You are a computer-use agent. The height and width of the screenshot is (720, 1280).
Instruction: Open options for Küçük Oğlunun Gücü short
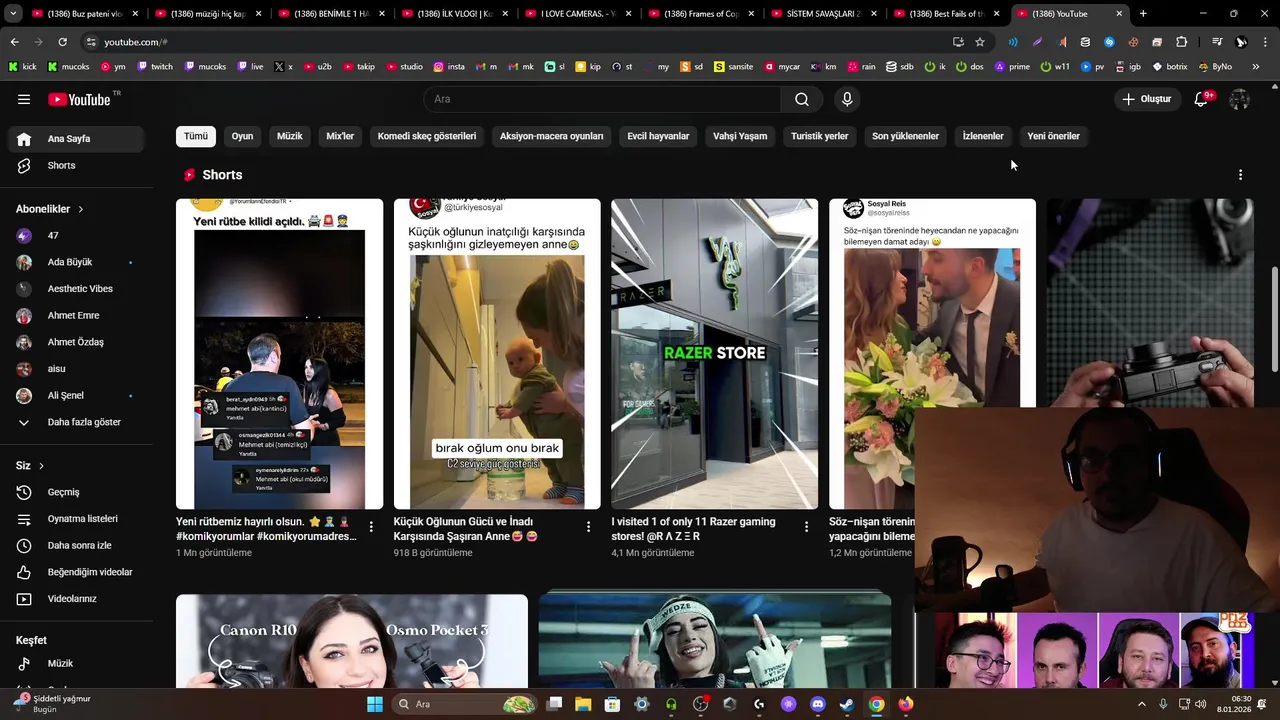tap(588, 526)
